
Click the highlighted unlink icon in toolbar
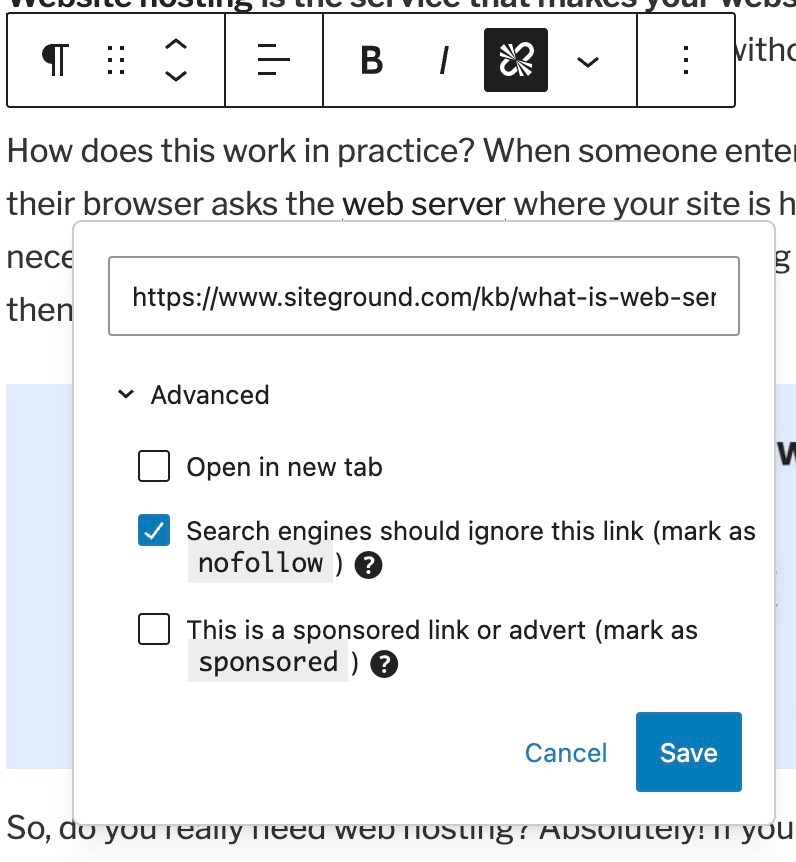pos(515,60)
